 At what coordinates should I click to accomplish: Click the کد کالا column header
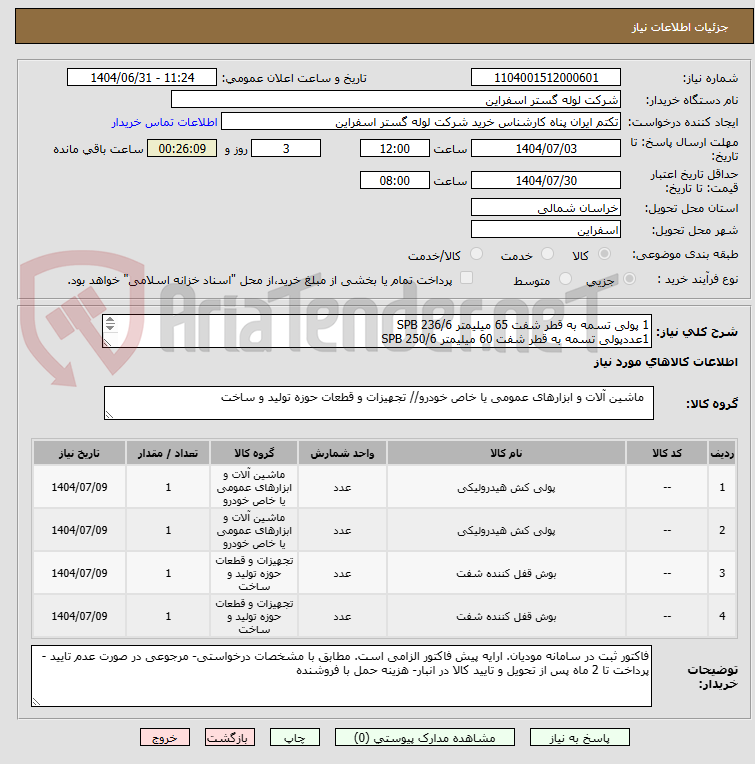667,453
